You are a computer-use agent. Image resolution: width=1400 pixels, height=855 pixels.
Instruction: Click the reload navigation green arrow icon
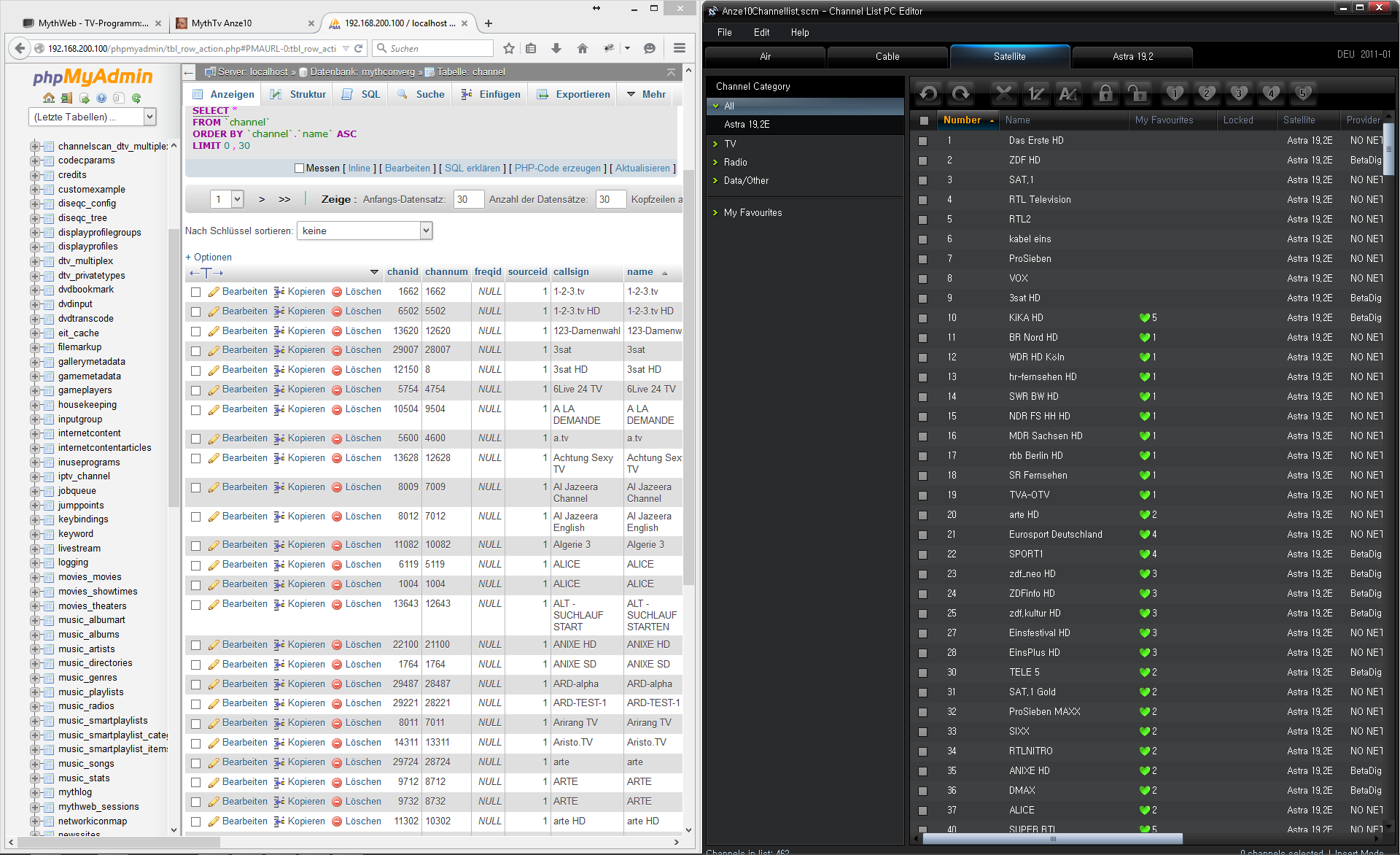click(x=136, y=98)
